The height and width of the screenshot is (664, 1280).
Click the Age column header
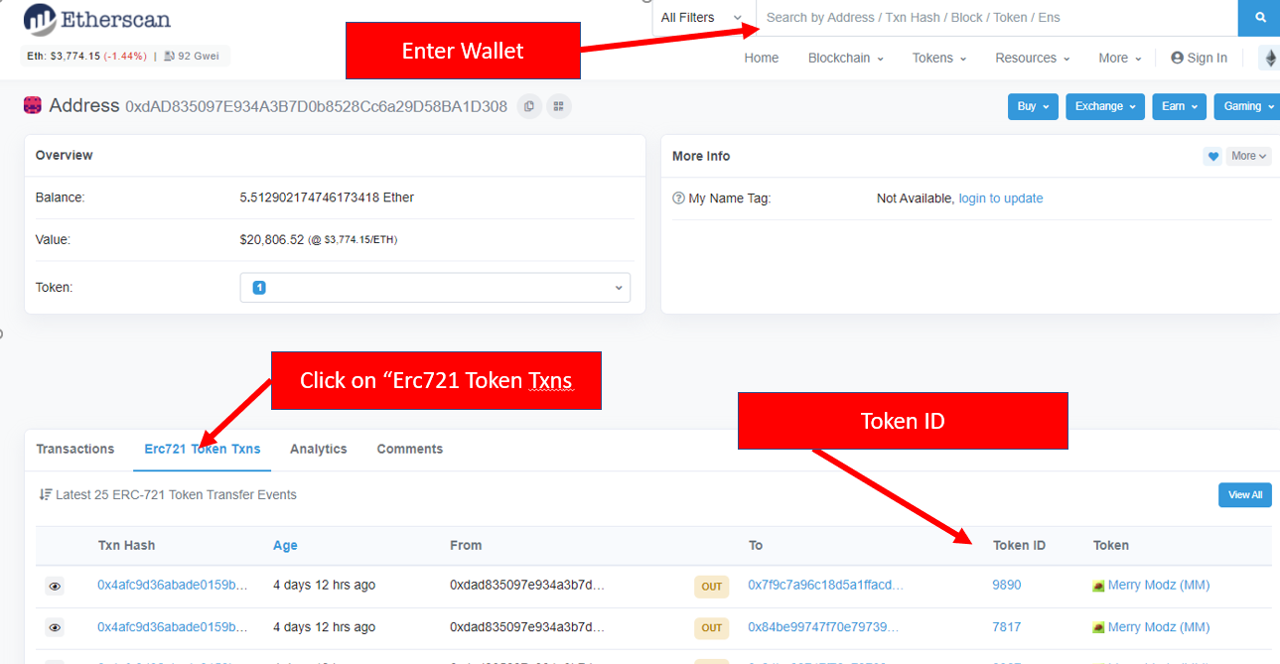coord(285,546)
